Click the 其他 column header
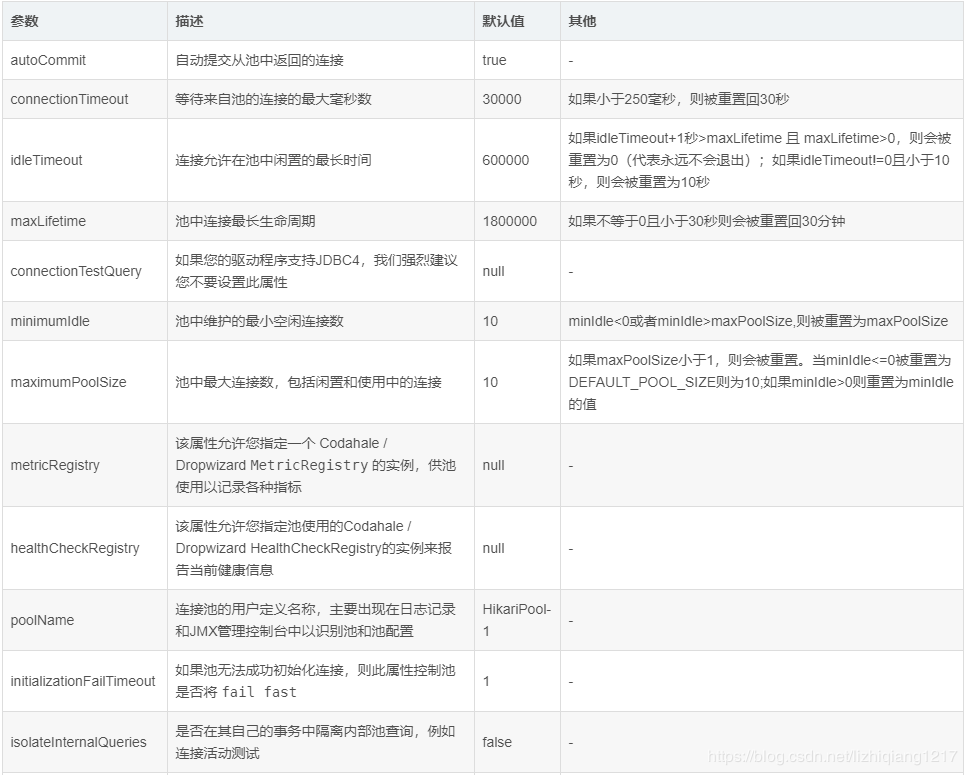 [582, 21]
